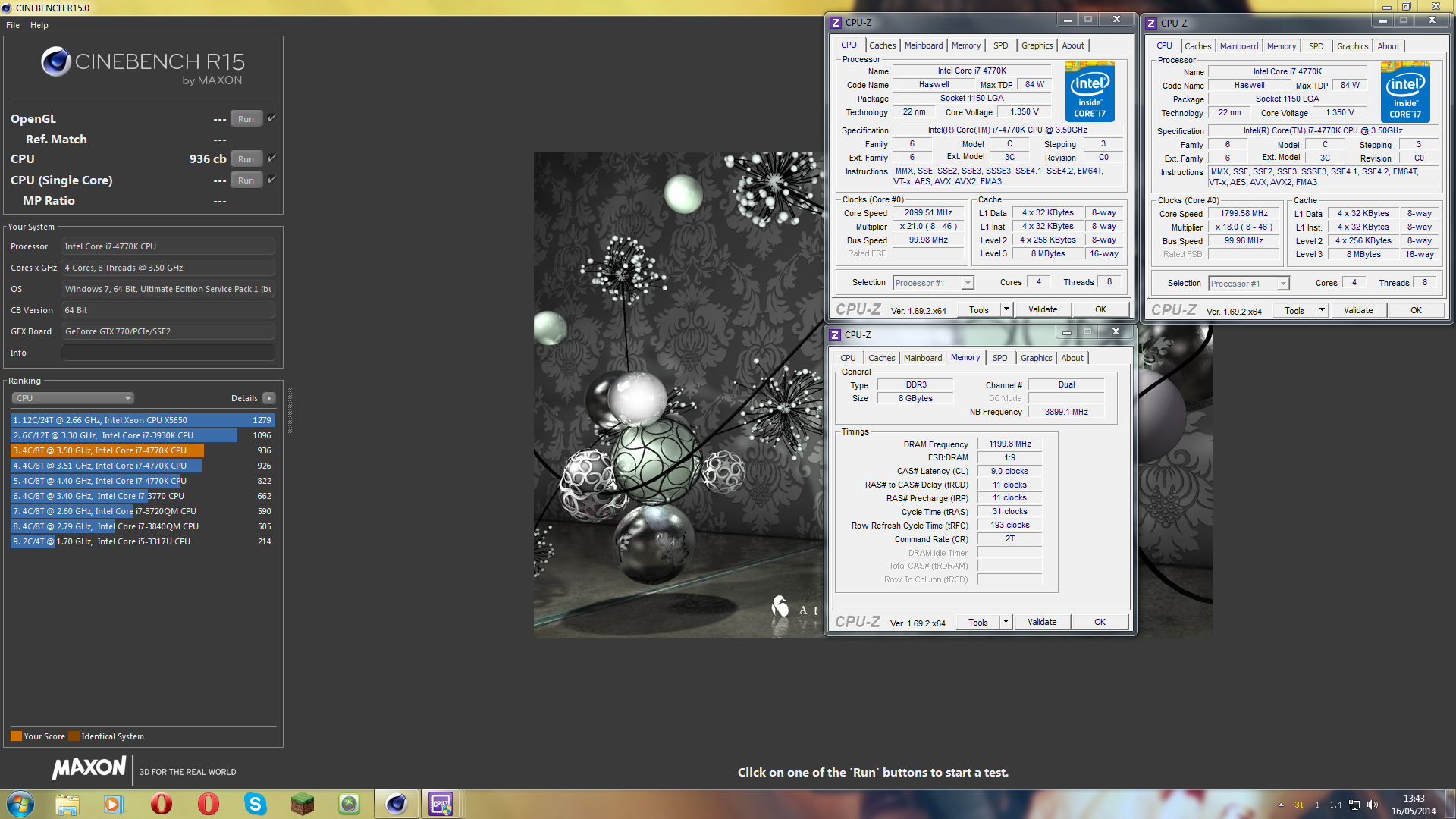1456x819 pixels.
Task: Select ranking row Intel Xeon CPU X5650
Action: tap(143, 420)
